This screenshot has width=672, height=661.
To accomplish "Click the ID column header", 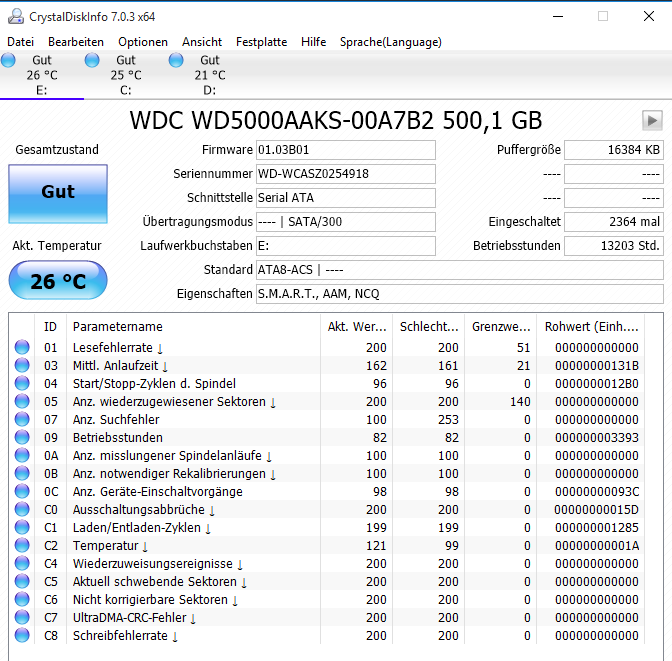I will pyautogui.click(x=50, y=327).
